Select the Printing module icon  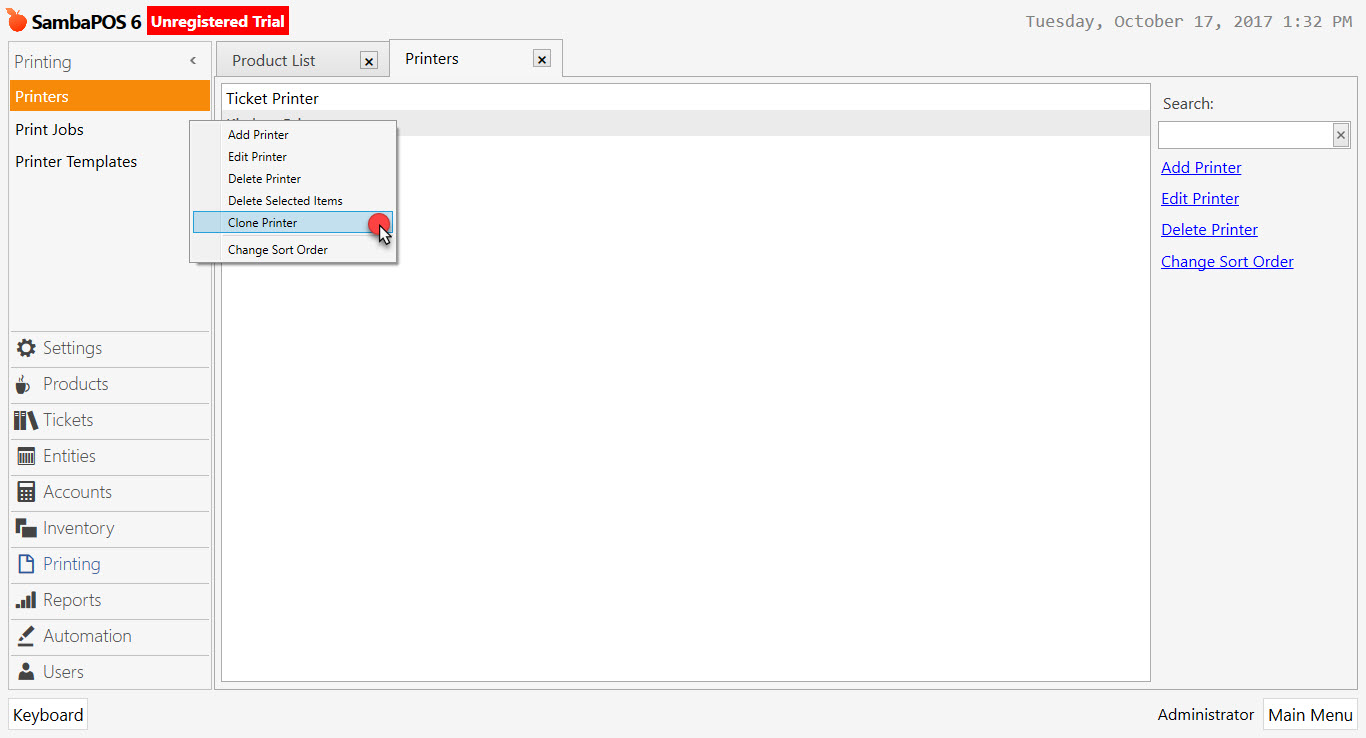23,564
